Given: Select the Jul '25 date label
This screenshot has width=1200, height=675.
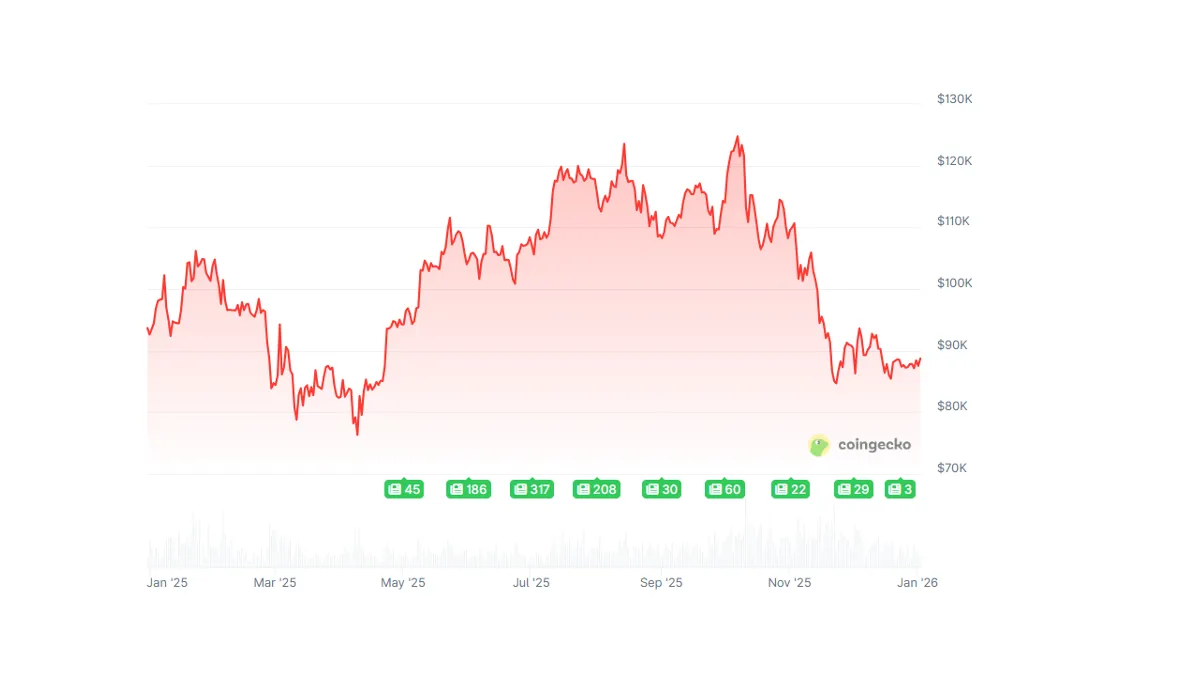Looking at the screenshot, I should (x=531, y=583).
